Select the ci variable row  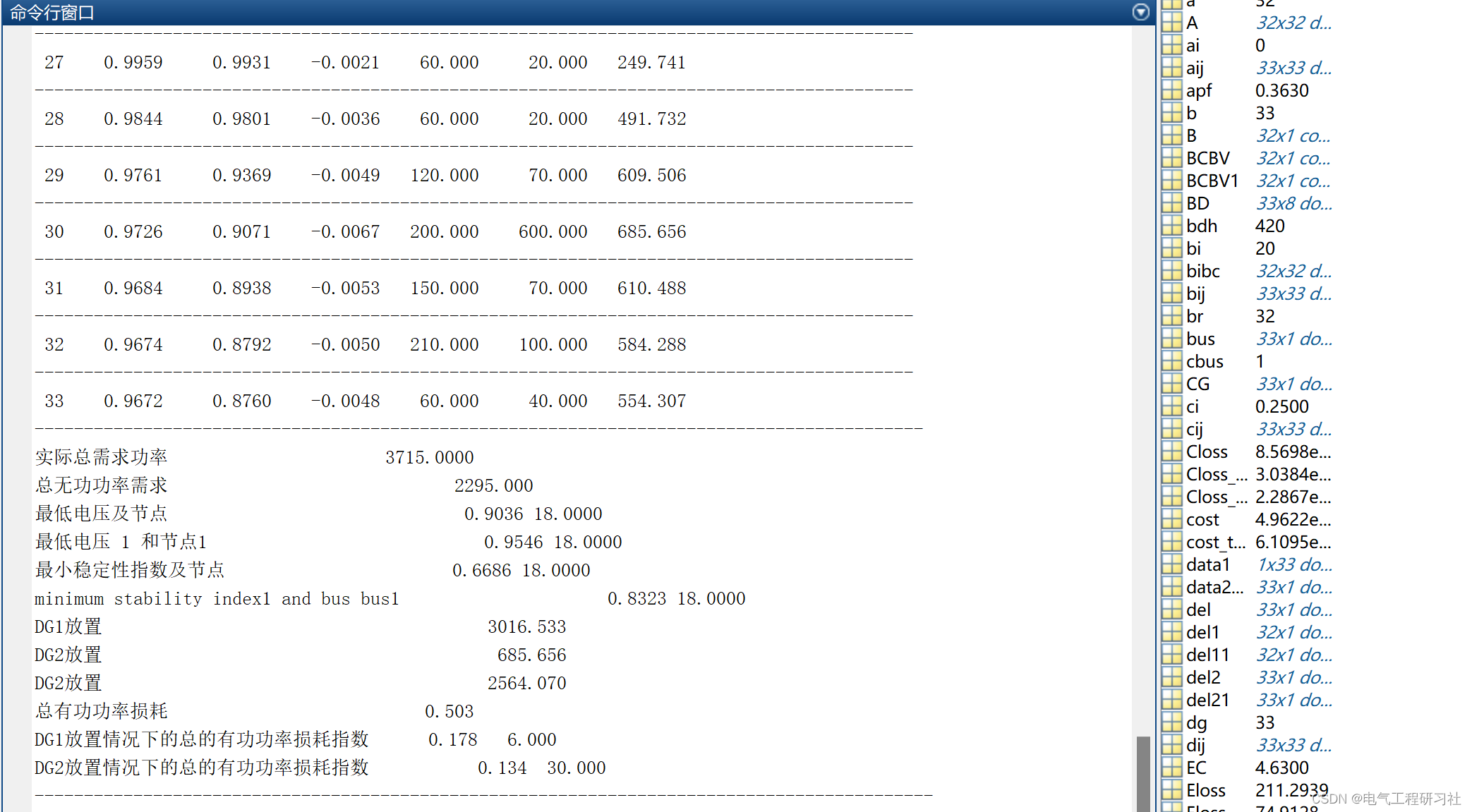tap(1193, 406)
